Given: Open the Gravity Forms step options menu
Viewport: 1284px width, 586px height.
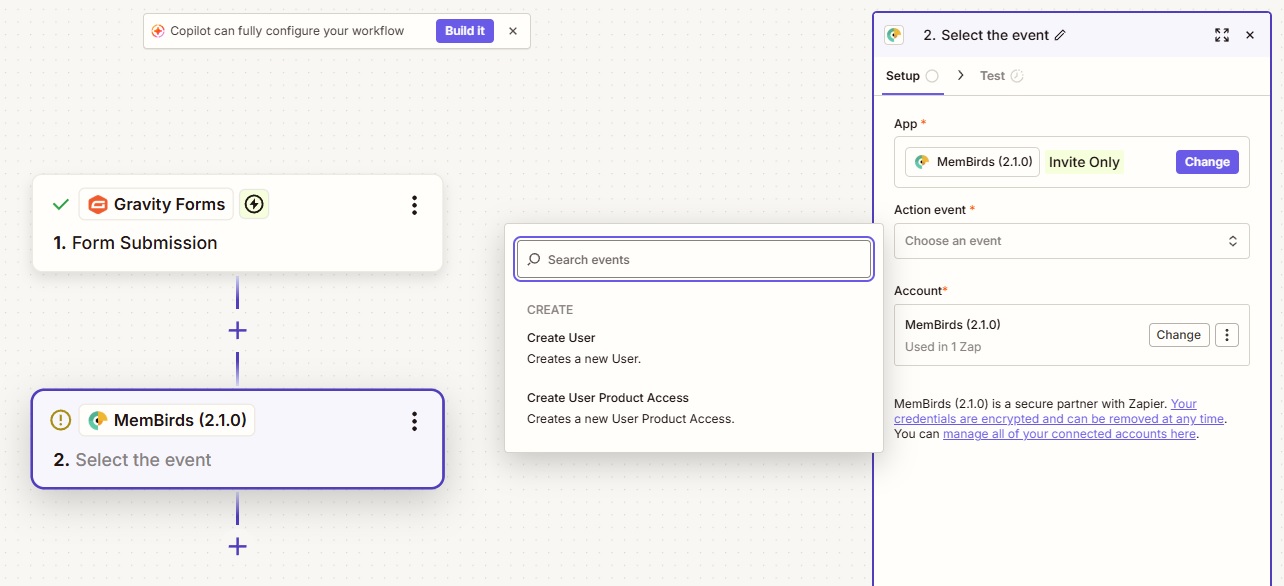Looking at the screenshot, I should [414, 205].
